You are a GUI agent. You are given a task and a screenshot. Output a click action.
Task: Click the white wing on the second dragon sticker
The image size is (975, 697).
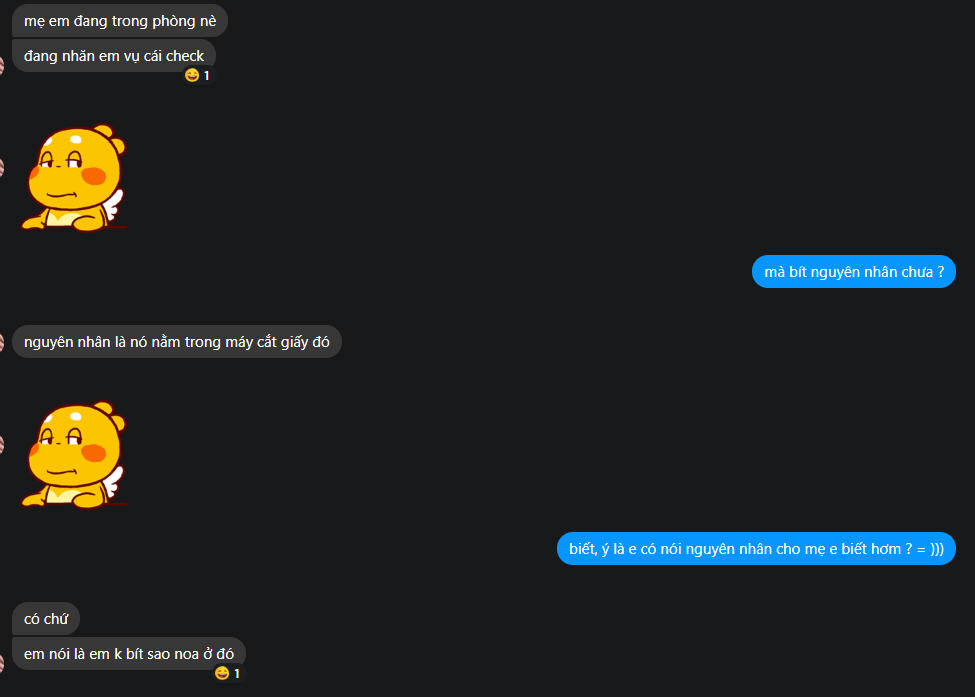[x=114, y=482]
